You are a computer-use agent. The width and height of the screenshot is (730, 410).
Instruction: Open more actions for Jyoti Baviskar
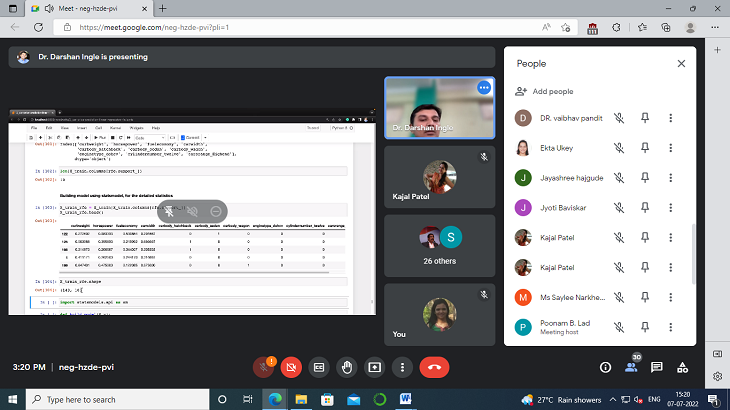coord(670,208)
